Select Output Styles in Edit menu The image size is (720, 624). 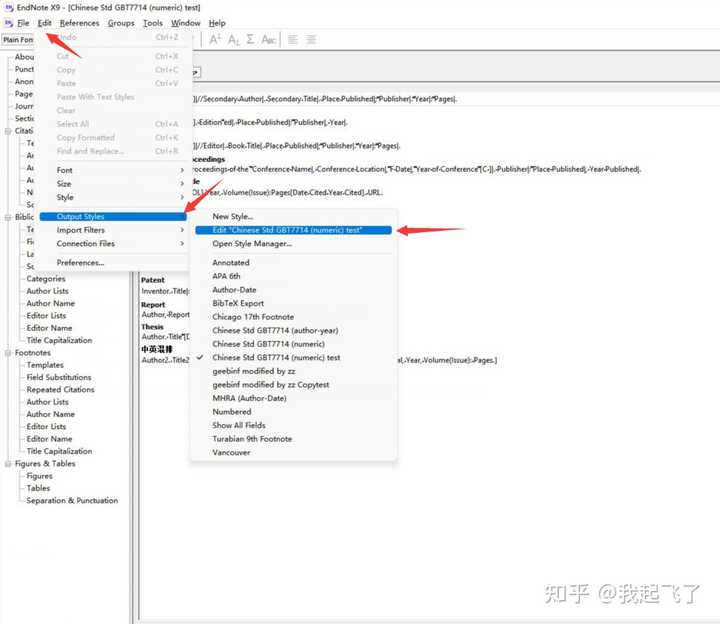click(x=113, y=217)
